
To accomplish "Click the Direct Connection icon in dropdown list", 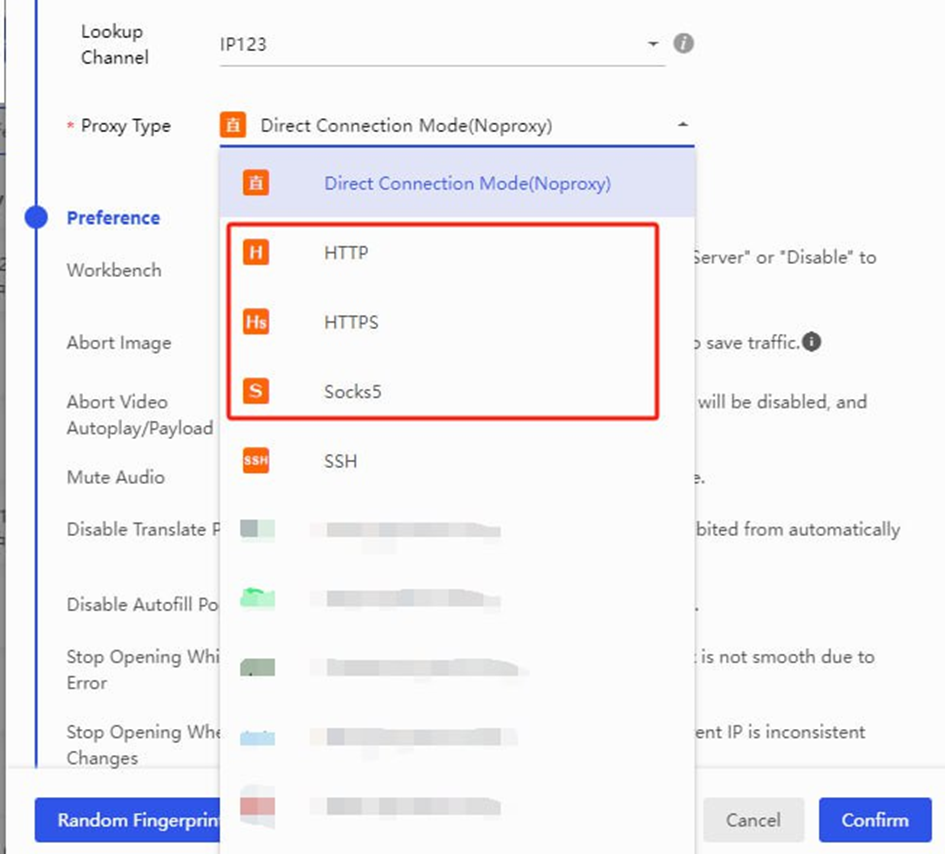I will (x=256, y=183).
